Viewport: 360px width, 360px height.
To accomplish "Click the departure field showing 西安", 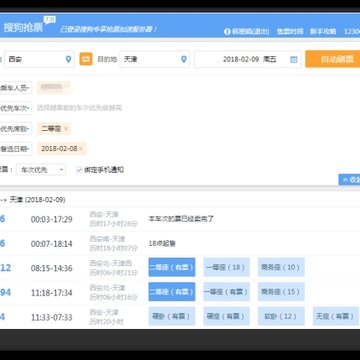I will [x=39, y=59].
